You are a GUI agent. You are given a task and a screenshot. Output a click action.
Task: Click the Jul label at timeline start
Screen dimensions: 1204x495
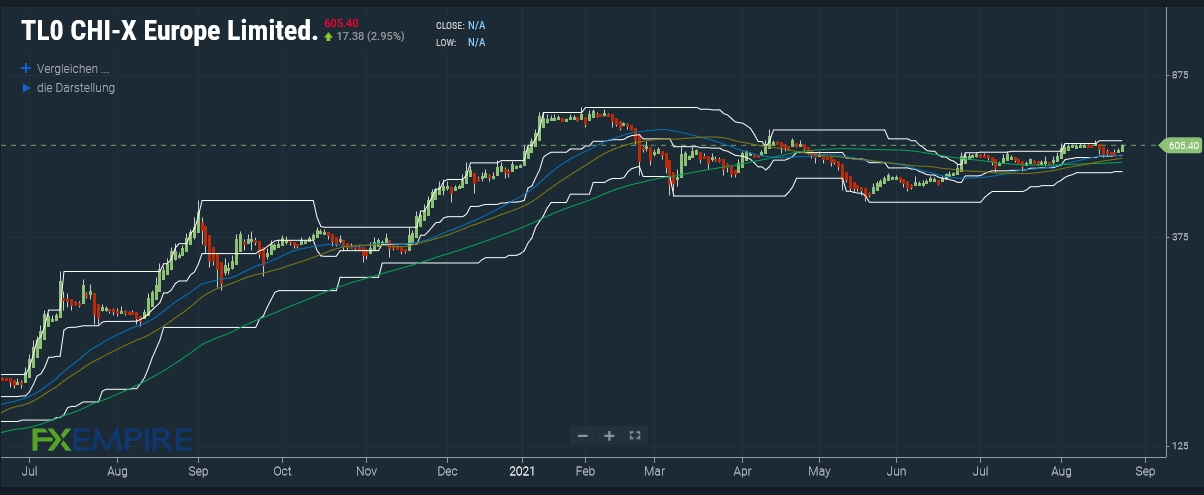[x=30, y=469]
